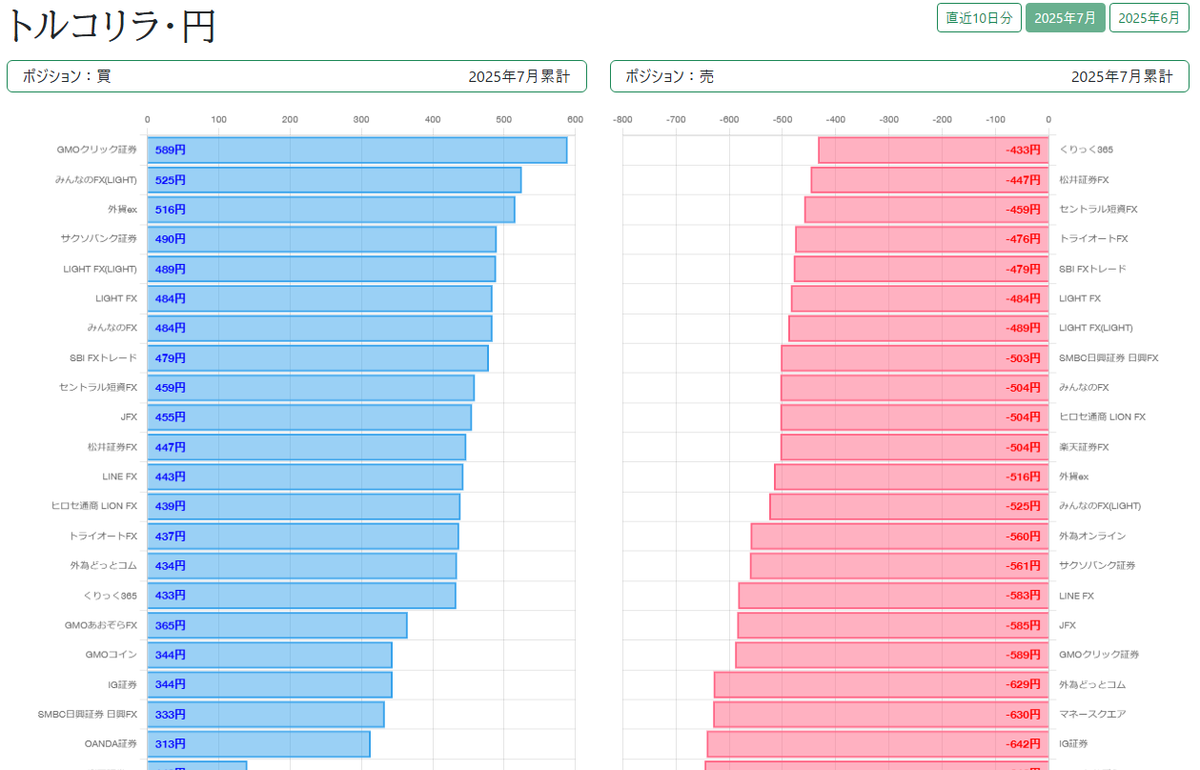Click the -479円 value for SBI FXトレード
Screen dimensions: 1200x770
(x=1023, y=269)
